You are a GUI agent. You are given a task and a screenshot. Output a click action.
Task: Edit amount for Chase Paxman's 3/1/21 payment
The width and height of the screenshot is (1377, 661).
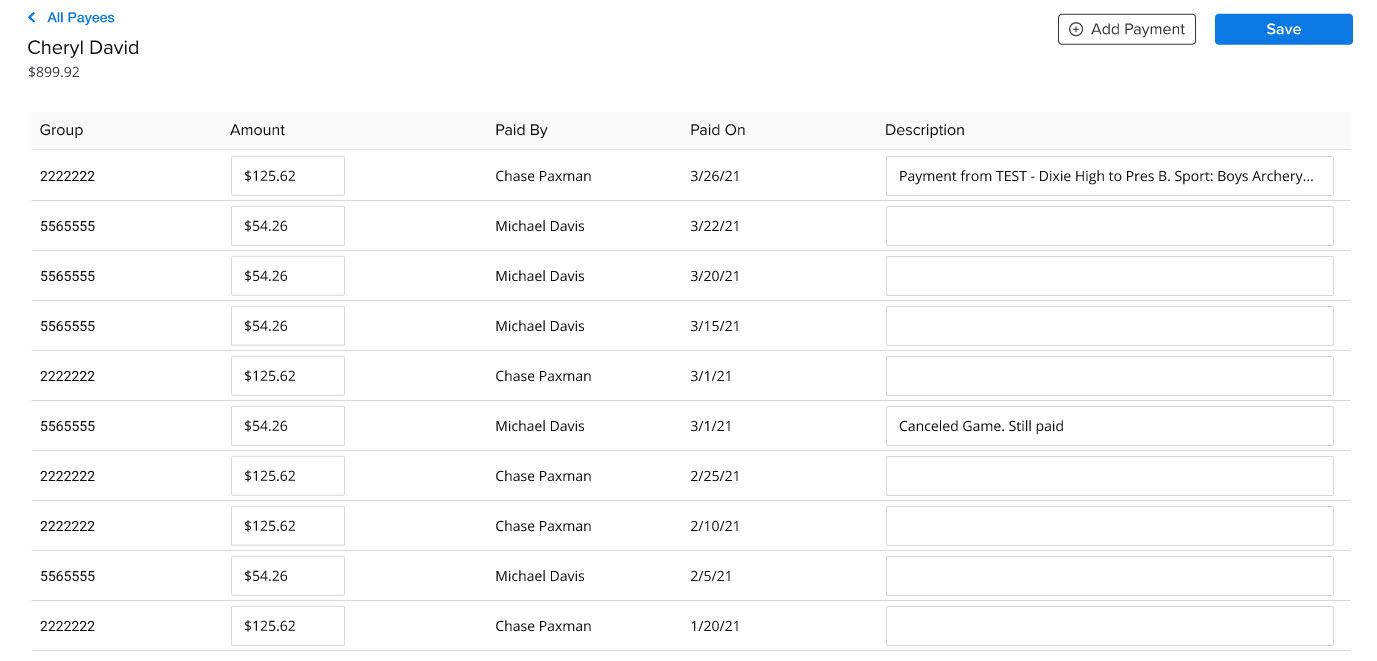[288, 376]
